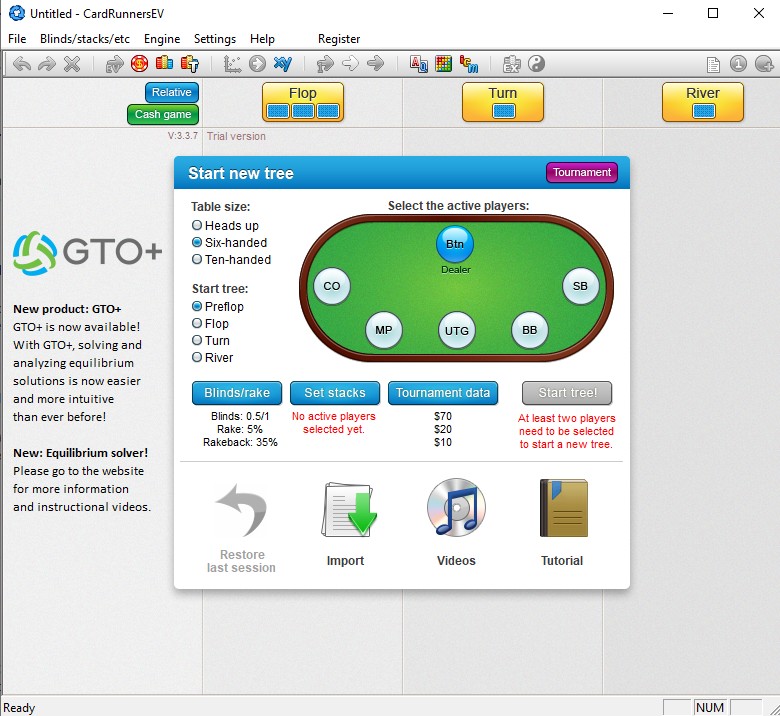Image resolution: width=780 pixels, height=716 pixels.
Task: Click the 'Rakeback: 35%' text
Action: pos(240,442)
